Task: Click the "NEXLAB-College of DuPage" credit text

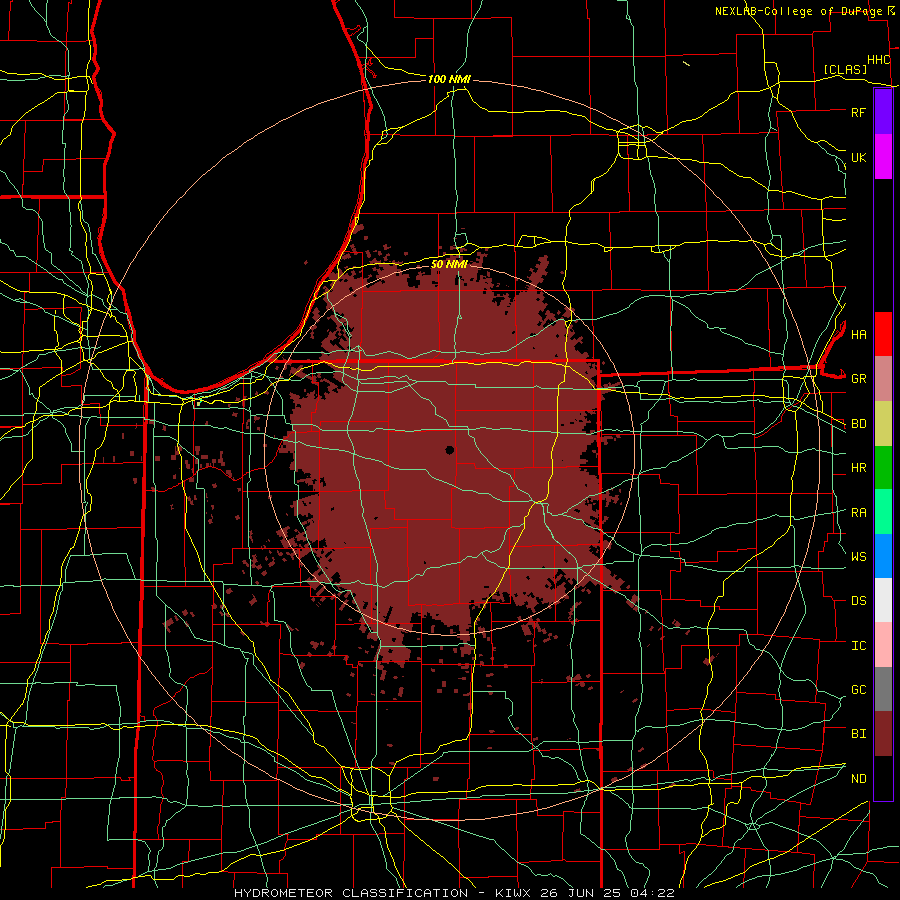Action: [798, 11]
